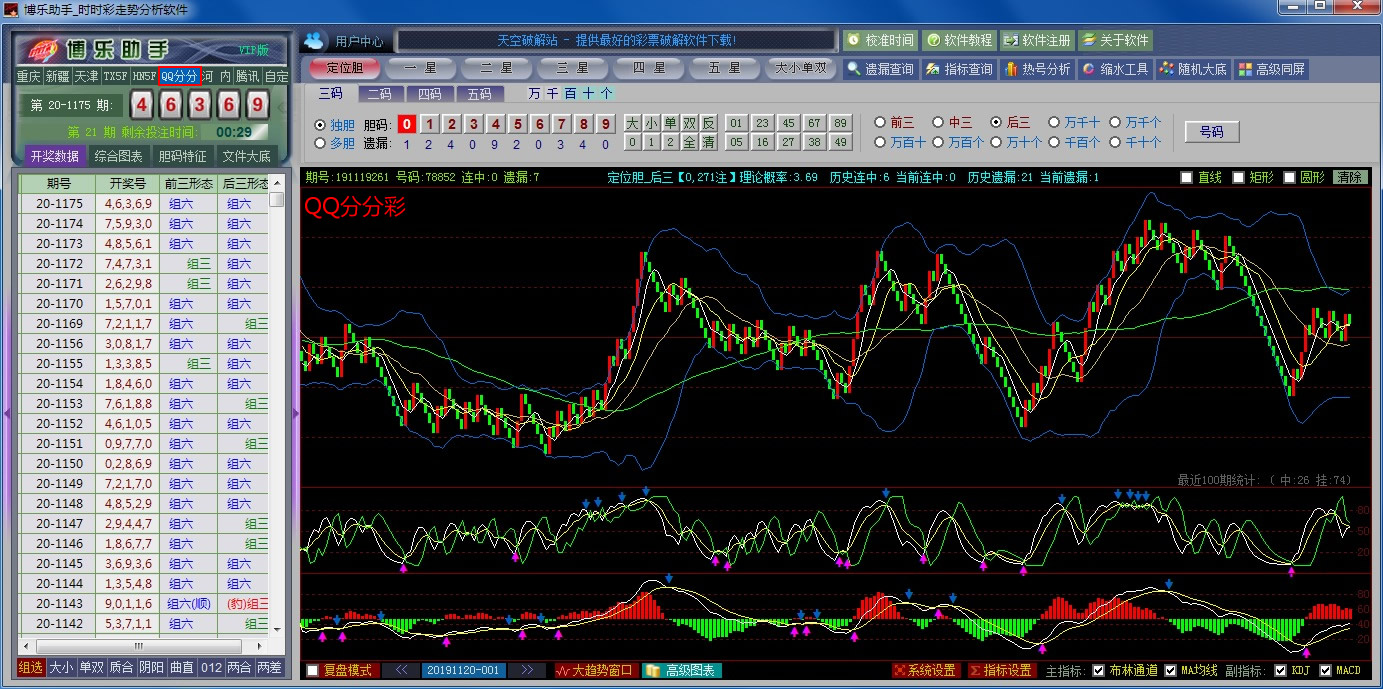This screenshot has height=689, width=1383.
Task: Enable the 复盘模式 checkbox
Action: coord(313,670)
